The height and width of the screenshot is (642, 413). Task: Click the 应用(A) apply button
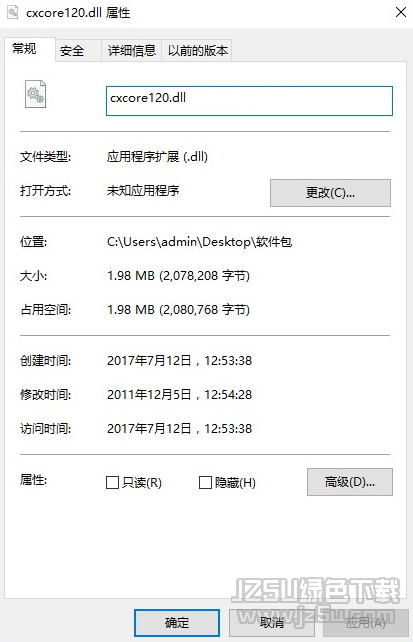point(366,623)
